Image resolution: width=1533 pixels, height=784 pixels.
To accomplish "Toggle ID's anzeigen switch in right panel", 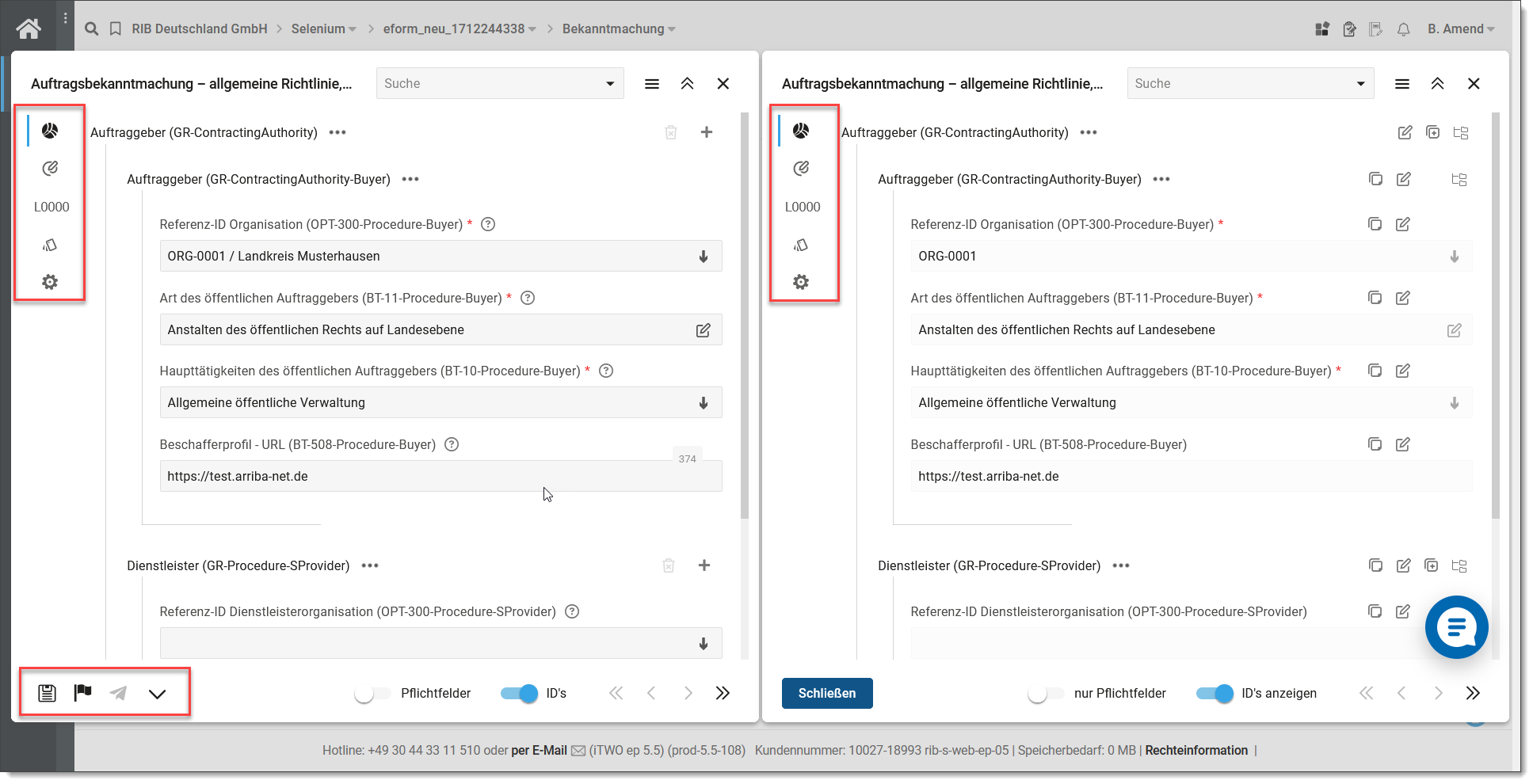I will click(x=1215, y=694).
